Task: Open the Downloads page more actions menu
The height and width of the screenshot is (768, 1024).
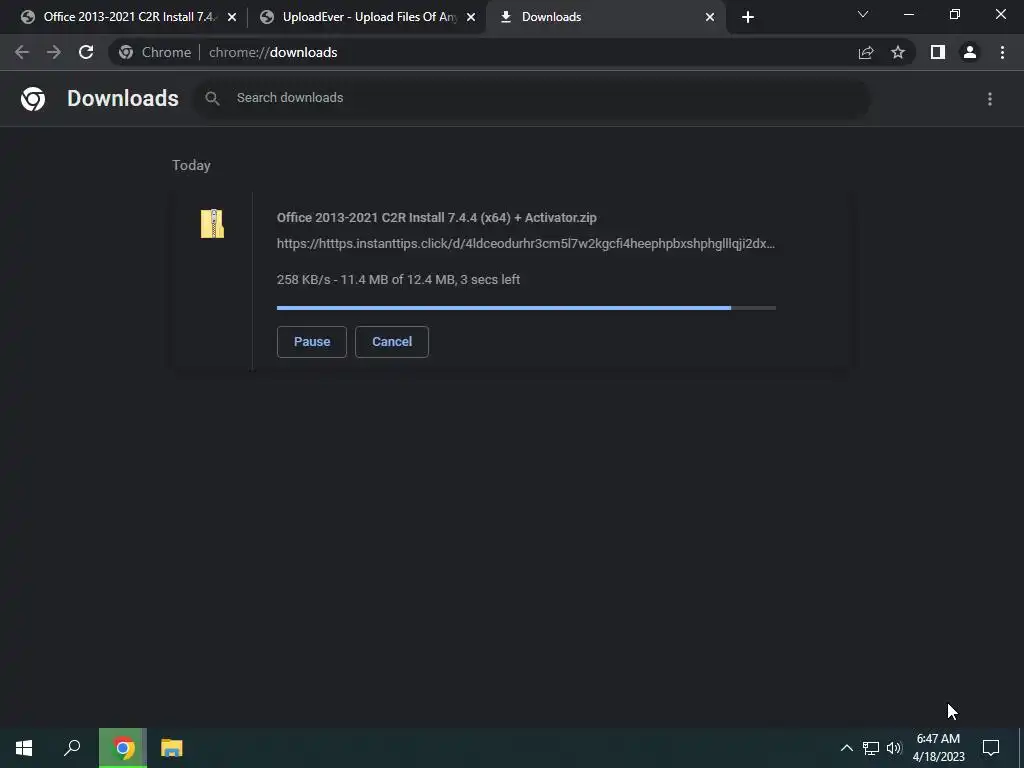Action: [990, 99]
